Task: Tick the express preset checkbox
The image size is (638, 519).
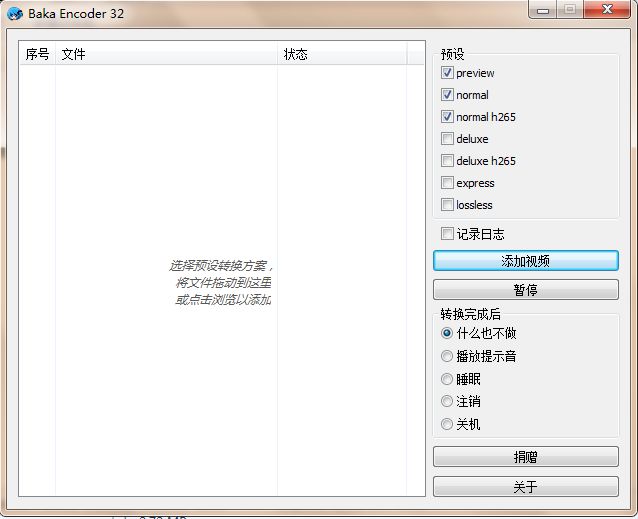Action: 447,183
